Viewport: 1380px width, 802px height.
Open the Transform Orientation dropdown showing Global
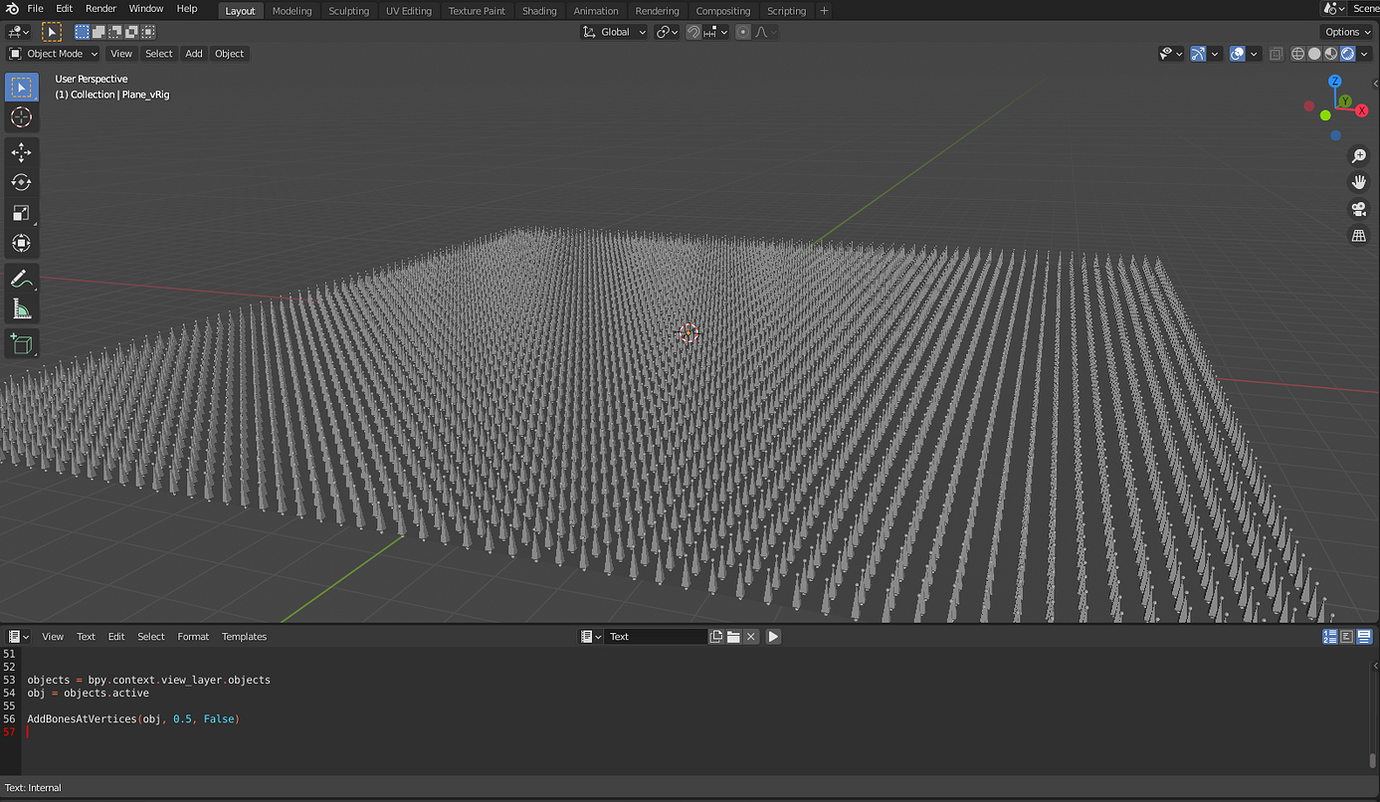[613, 31]
